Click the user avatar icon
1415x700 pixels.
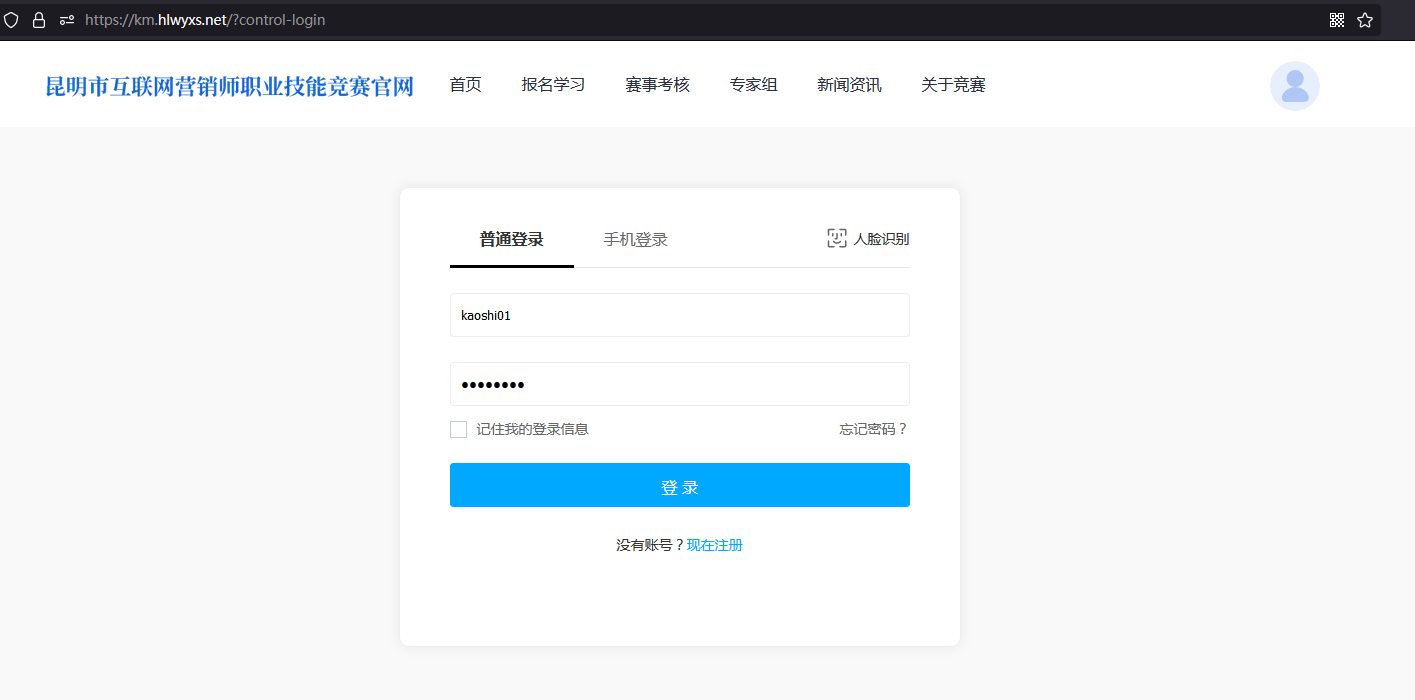pos(1295,86)
